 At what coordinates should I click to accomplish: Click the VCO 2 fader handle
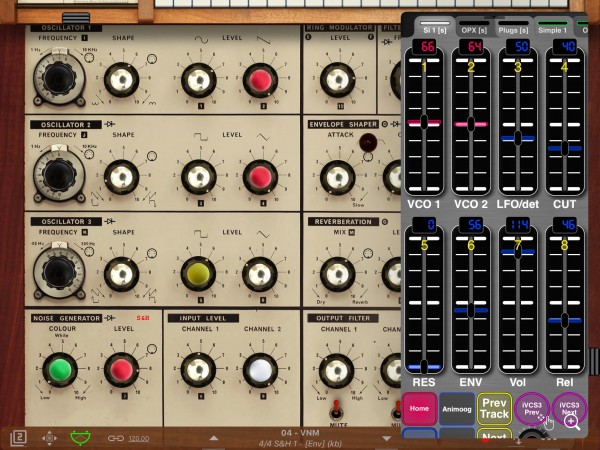coord(471,124)
